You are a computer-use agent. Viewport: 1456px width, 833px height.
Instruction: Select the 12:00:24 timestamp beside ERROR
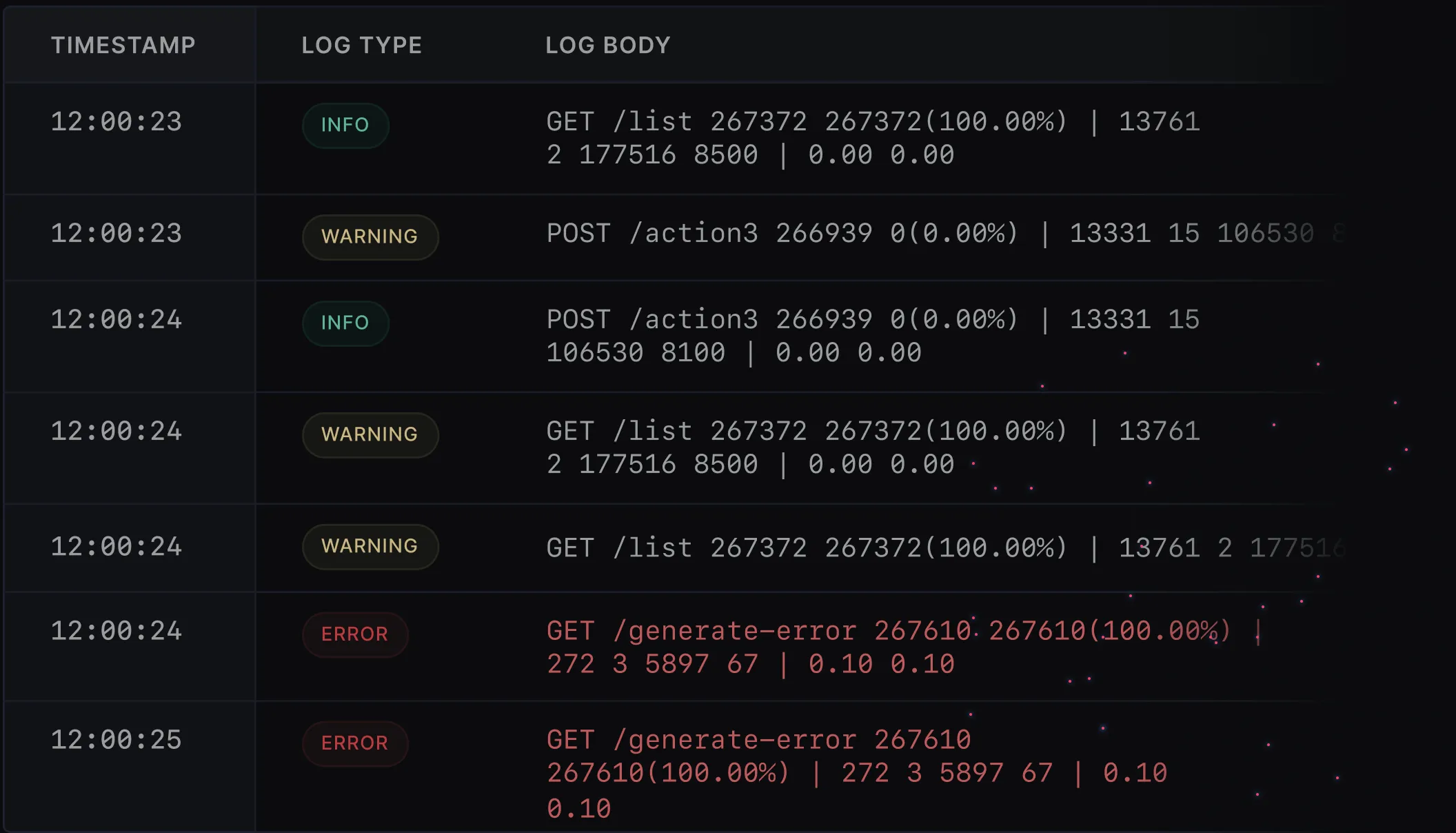(x=117, y=631)
